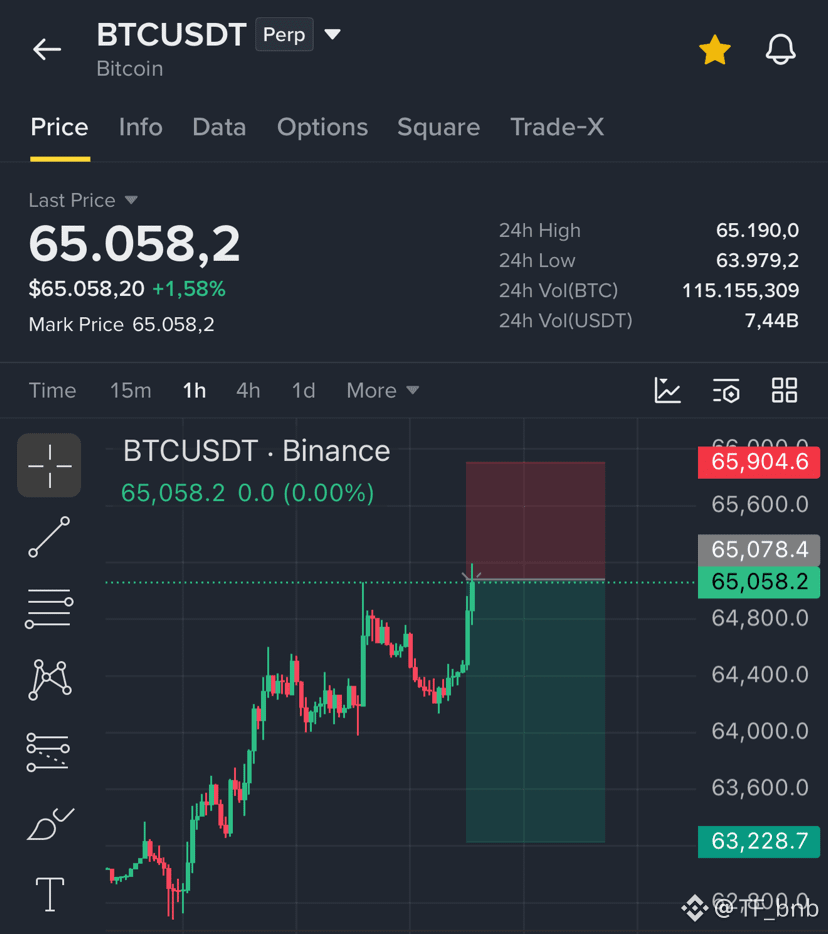Select the XABCD pattern tool
Image resolution: width=828 pixels, height=934 pixels.
(49, 679)
